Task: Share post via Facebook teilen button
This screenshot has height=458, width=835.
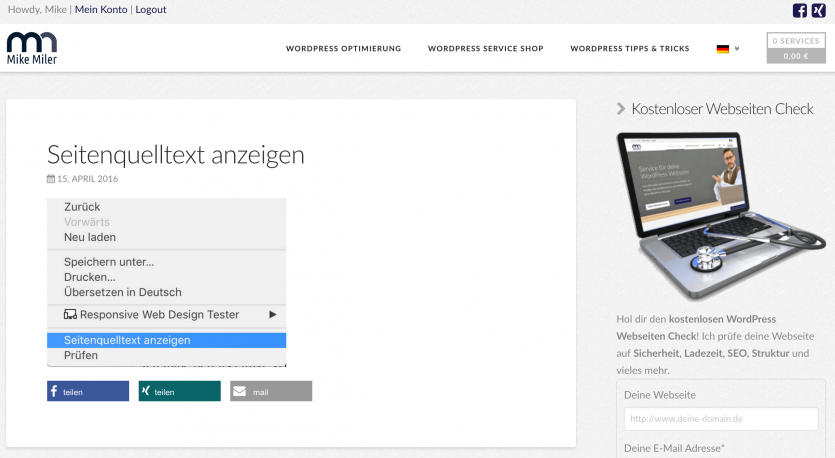Action: 88,391
